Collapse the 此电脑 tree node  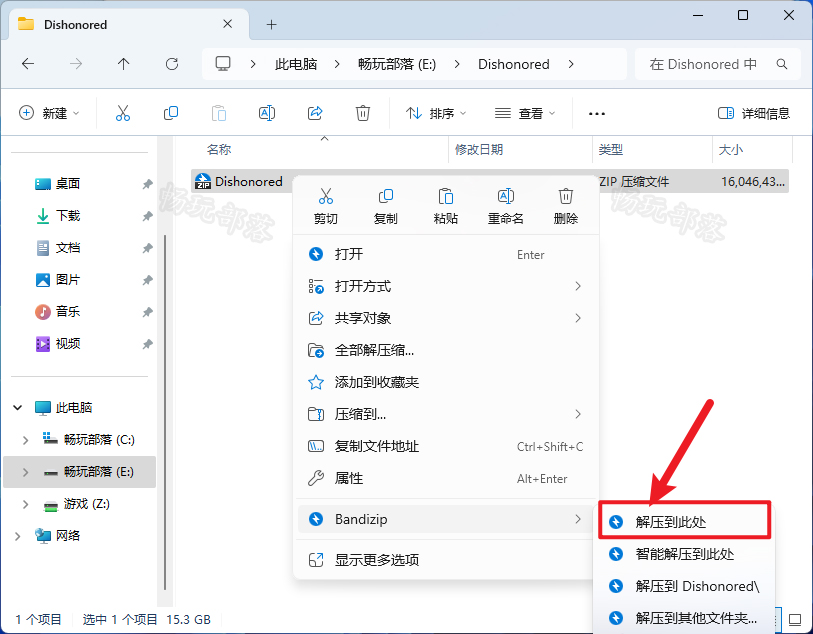point(18,407)
